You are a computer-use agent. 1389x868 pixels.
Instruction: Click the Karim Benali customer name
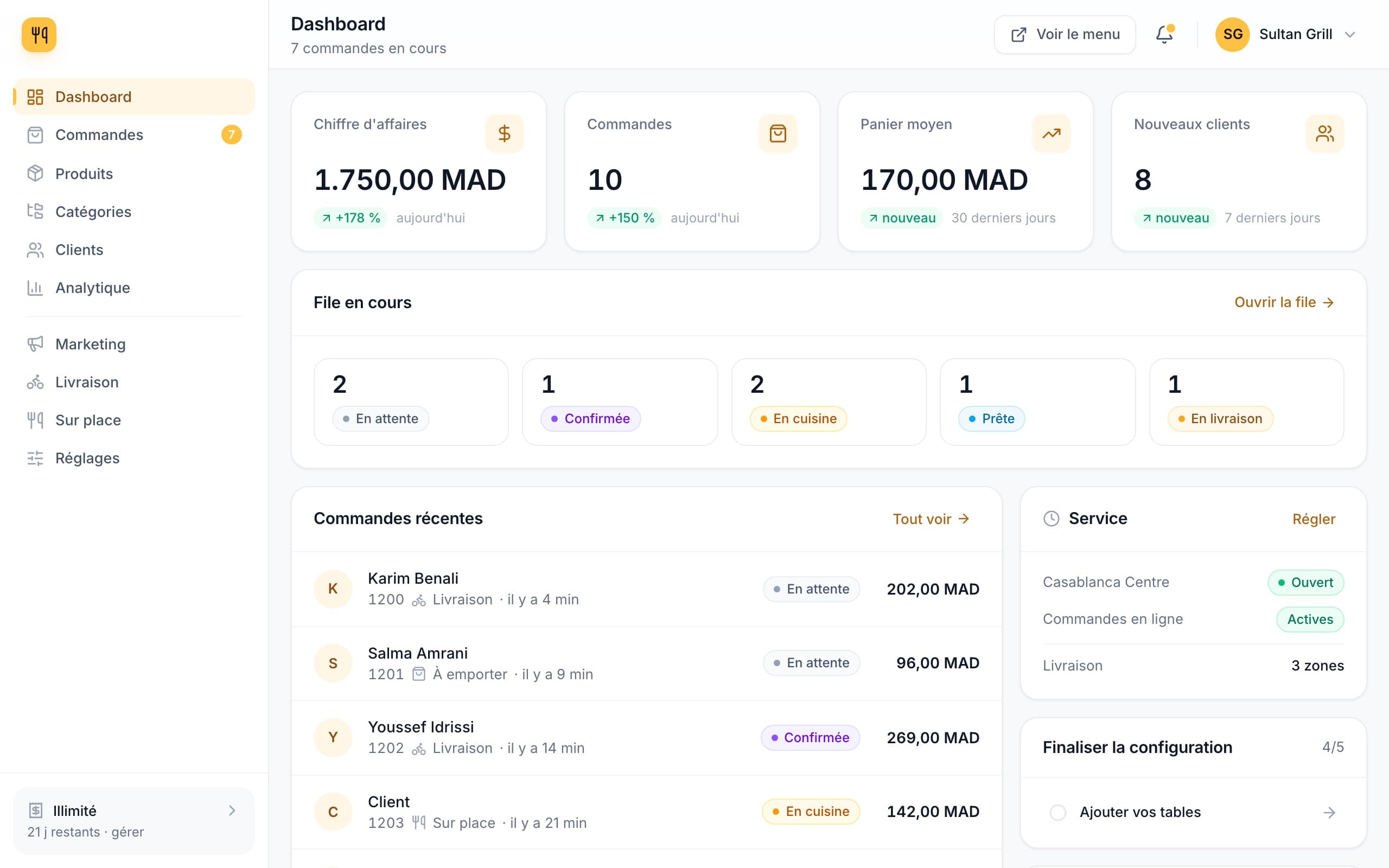point(413,578)
